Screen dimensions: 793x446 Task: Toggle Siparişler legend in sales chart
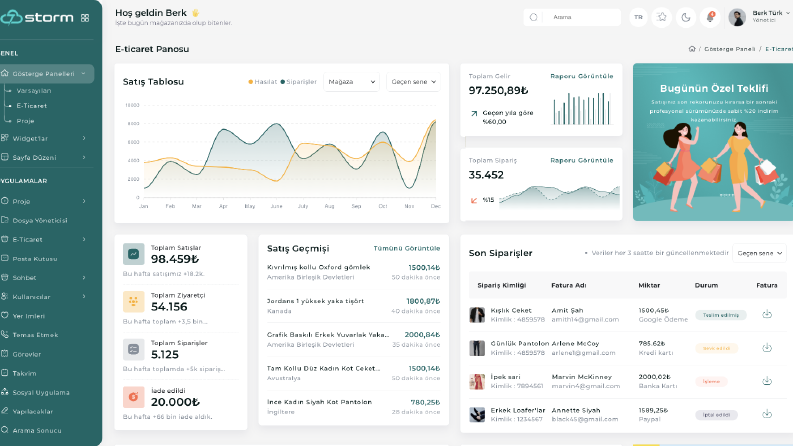pos(298,82)
